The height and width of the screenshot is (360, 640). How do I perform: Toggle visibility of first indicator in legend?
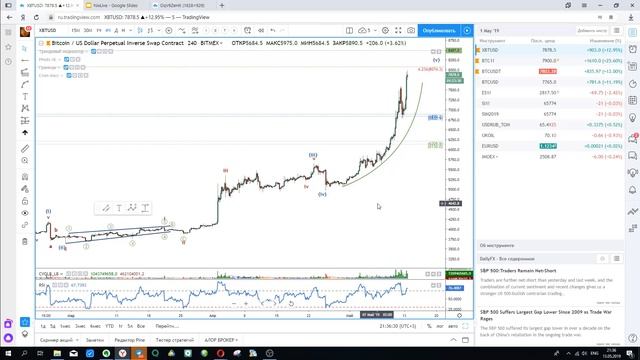[x=93, y=51]
